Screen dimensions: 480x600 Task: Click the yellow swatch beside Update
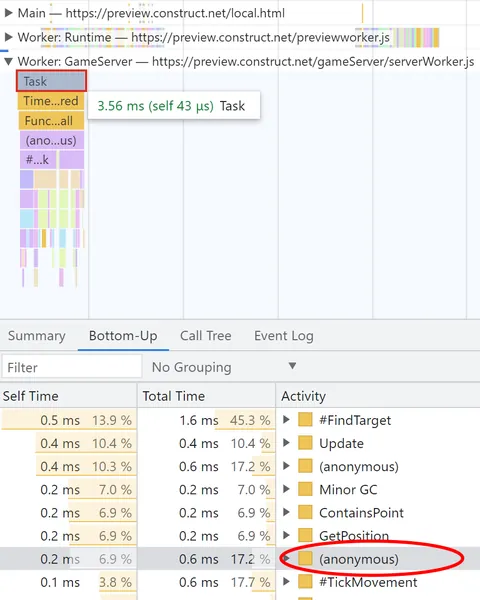(x=305, y=443)
